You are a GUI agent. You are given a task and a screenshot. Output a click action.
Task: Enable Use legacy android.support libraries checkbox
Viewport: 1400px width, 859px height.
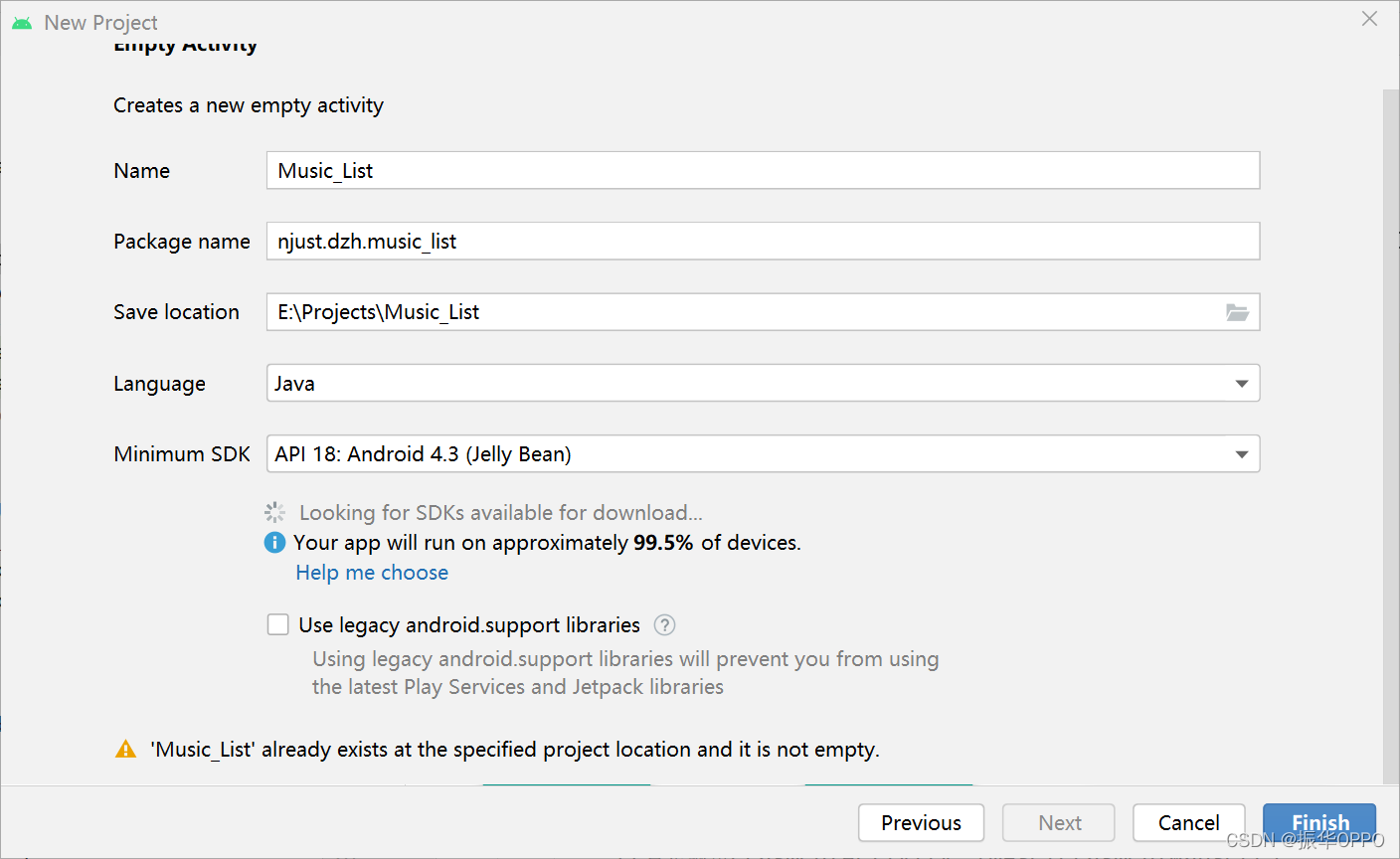click(x=278, y=625)
